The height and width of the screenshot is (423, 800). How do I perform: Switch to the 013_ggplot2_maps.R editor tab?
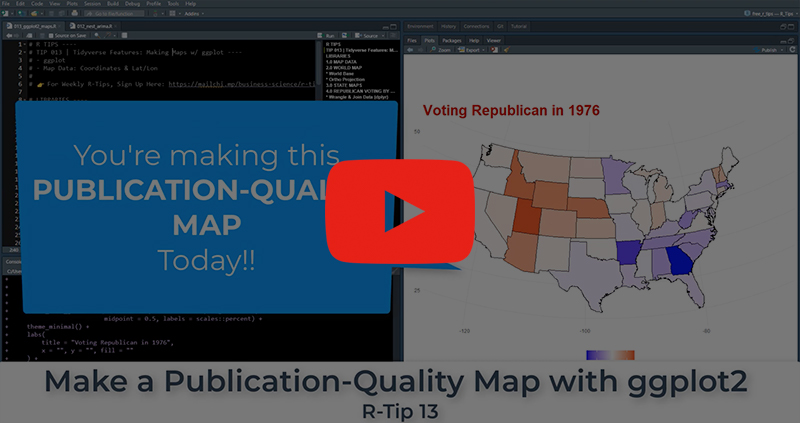coord(32,26)
